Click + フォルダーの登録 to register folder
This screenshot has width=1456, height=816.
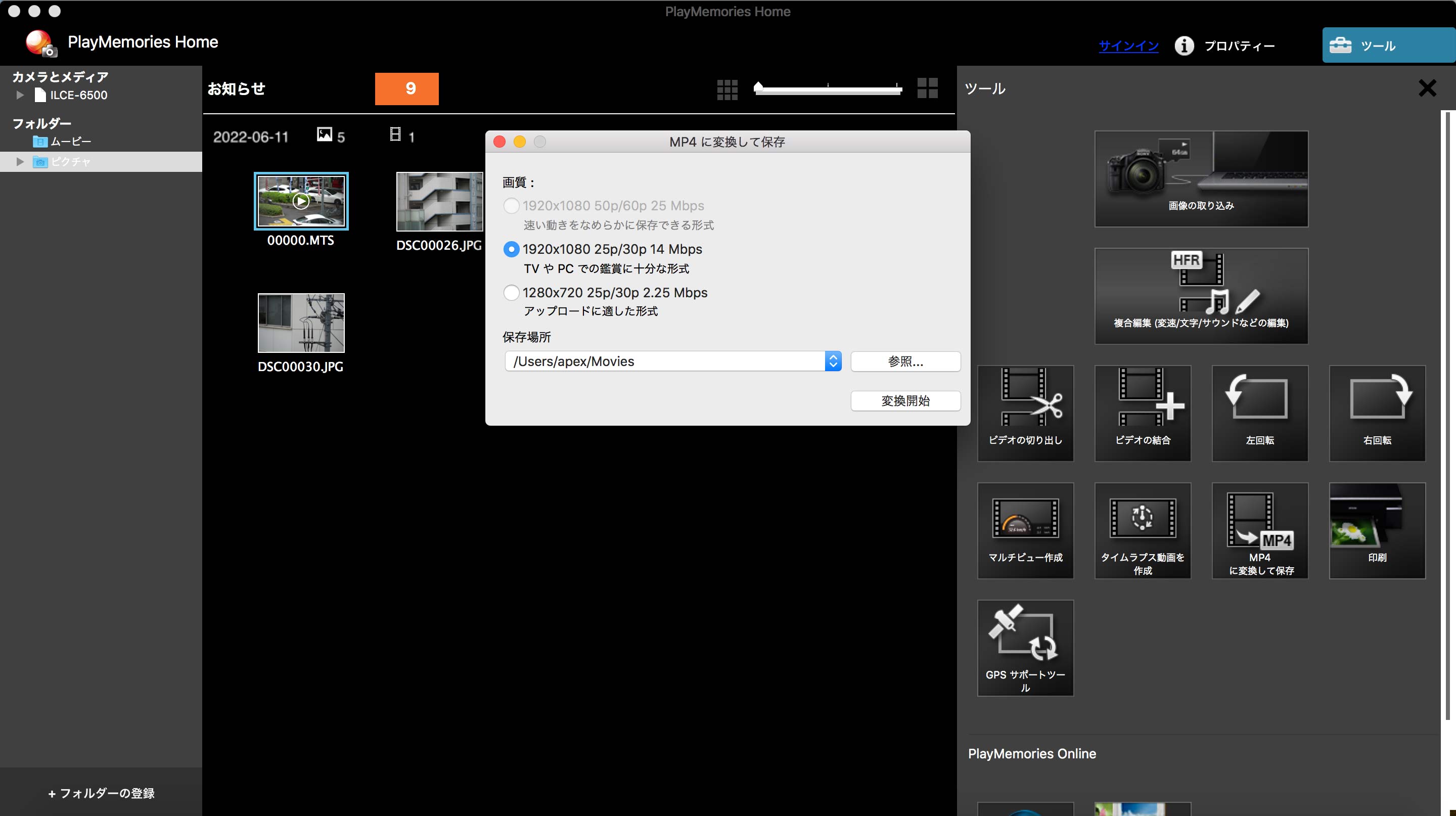[x=101, y=793]
